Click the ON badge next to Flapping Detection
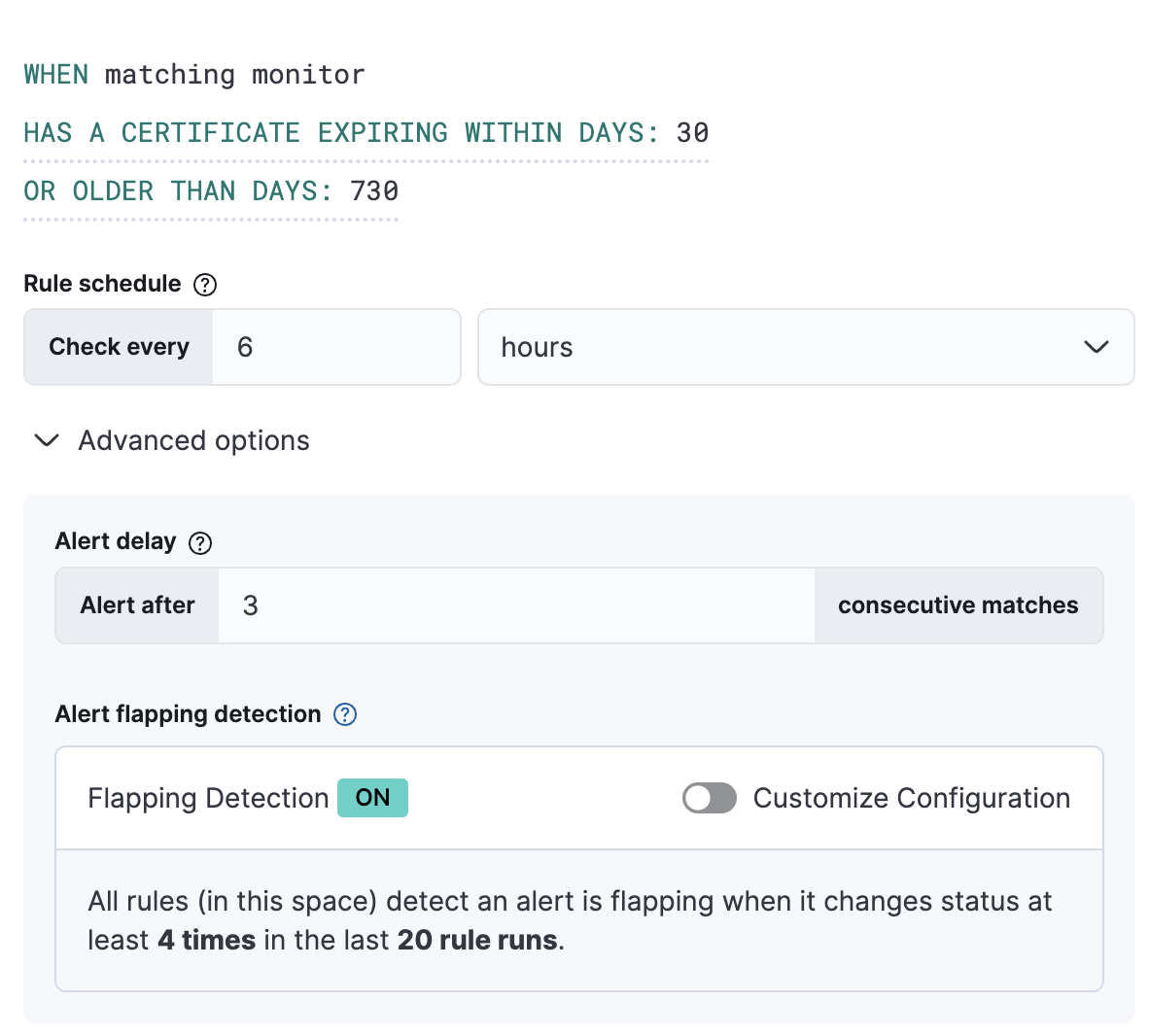This screenshot has height=1036, width=1149. click(x=372, y=797)
